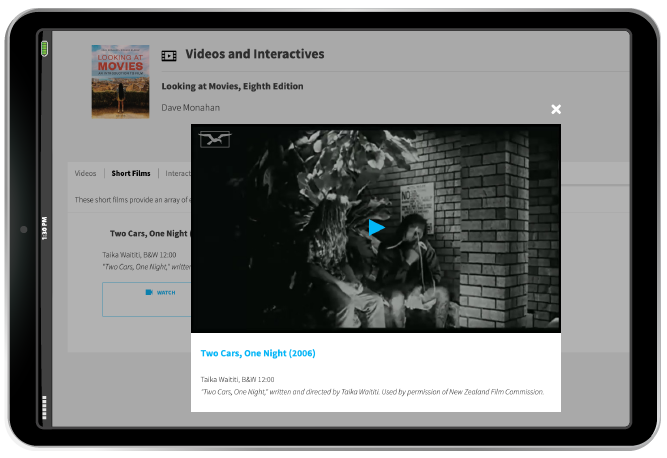
Task: Close the video popup with the X
Action: pyautogui.click(x=556, y=109)
